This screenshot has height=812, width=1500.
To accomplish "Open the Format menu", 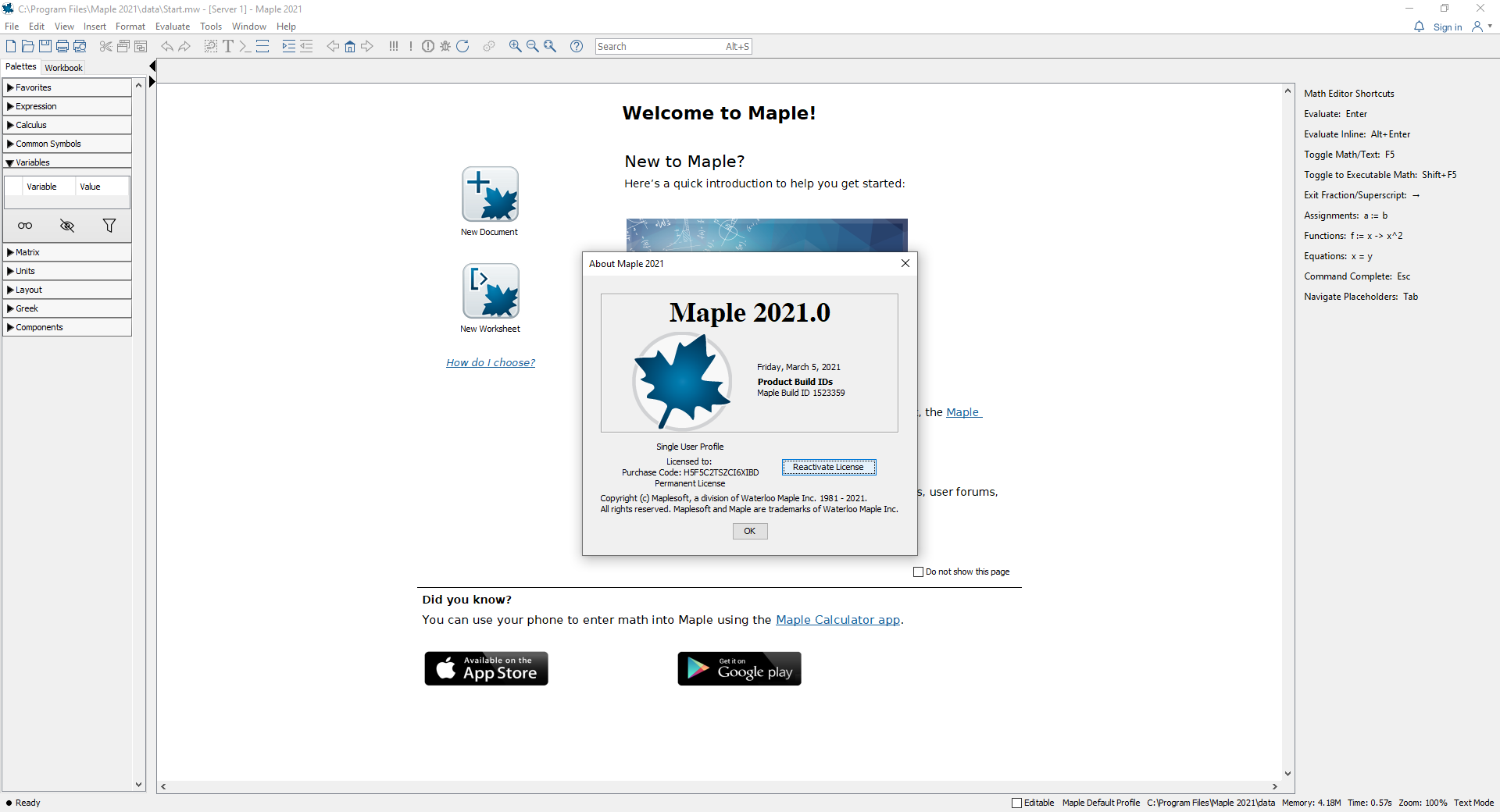I will (x=130, y=27).
